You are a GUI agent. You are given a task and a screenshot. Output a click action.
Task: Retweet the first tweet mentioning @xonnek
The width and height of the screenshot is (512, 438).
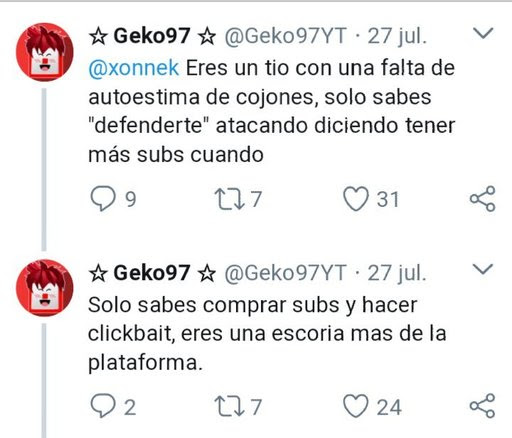[227, 199]
